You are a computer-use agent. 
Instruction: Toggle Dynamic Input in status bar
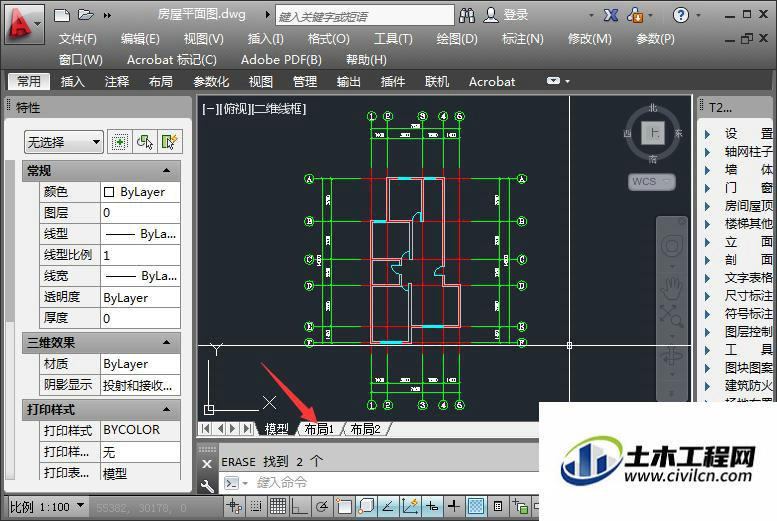tap(432, 506)
